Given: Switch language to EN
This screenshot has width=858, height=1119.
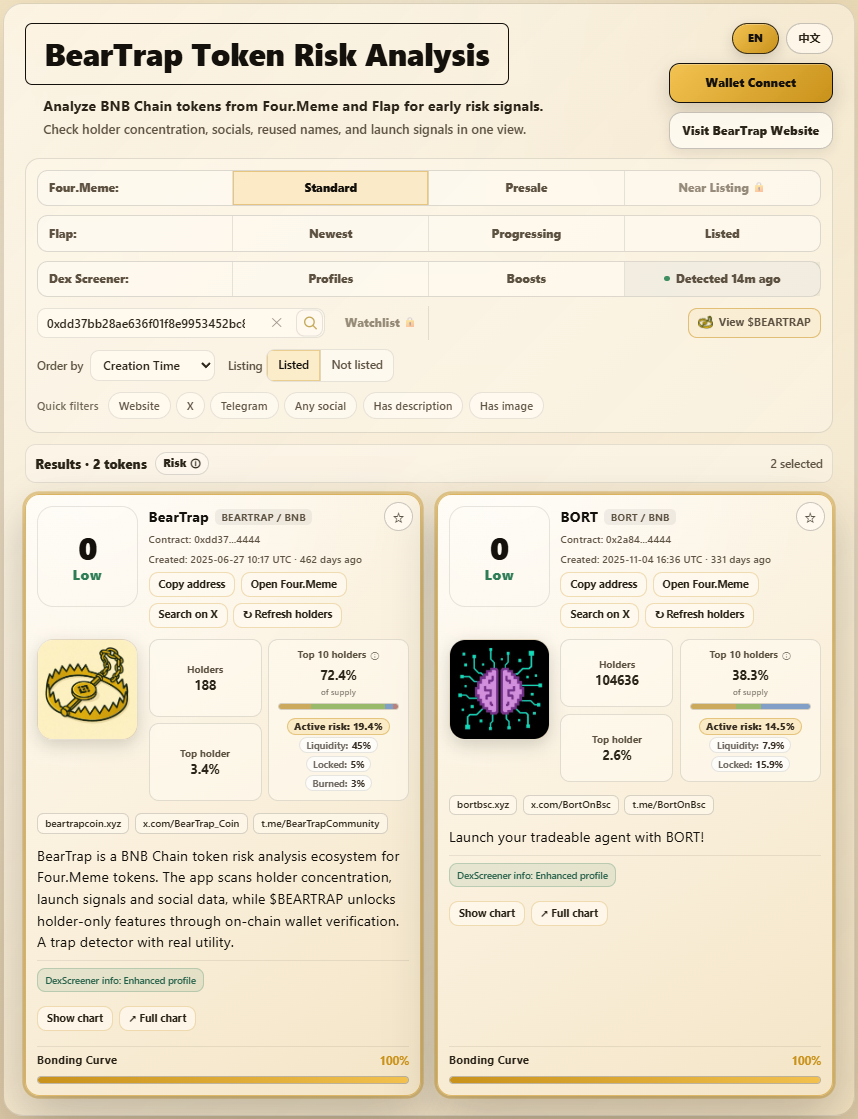Looking at the screenshot, I should [755, 39].
